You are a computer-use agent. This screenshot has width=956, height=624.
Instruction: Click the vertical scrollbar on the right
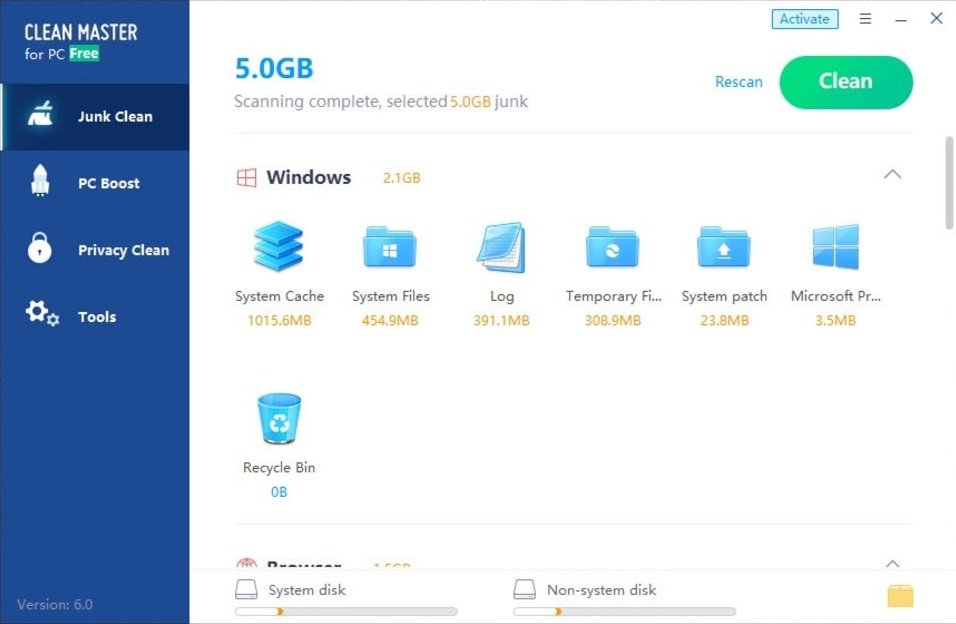tap(948, 184)
